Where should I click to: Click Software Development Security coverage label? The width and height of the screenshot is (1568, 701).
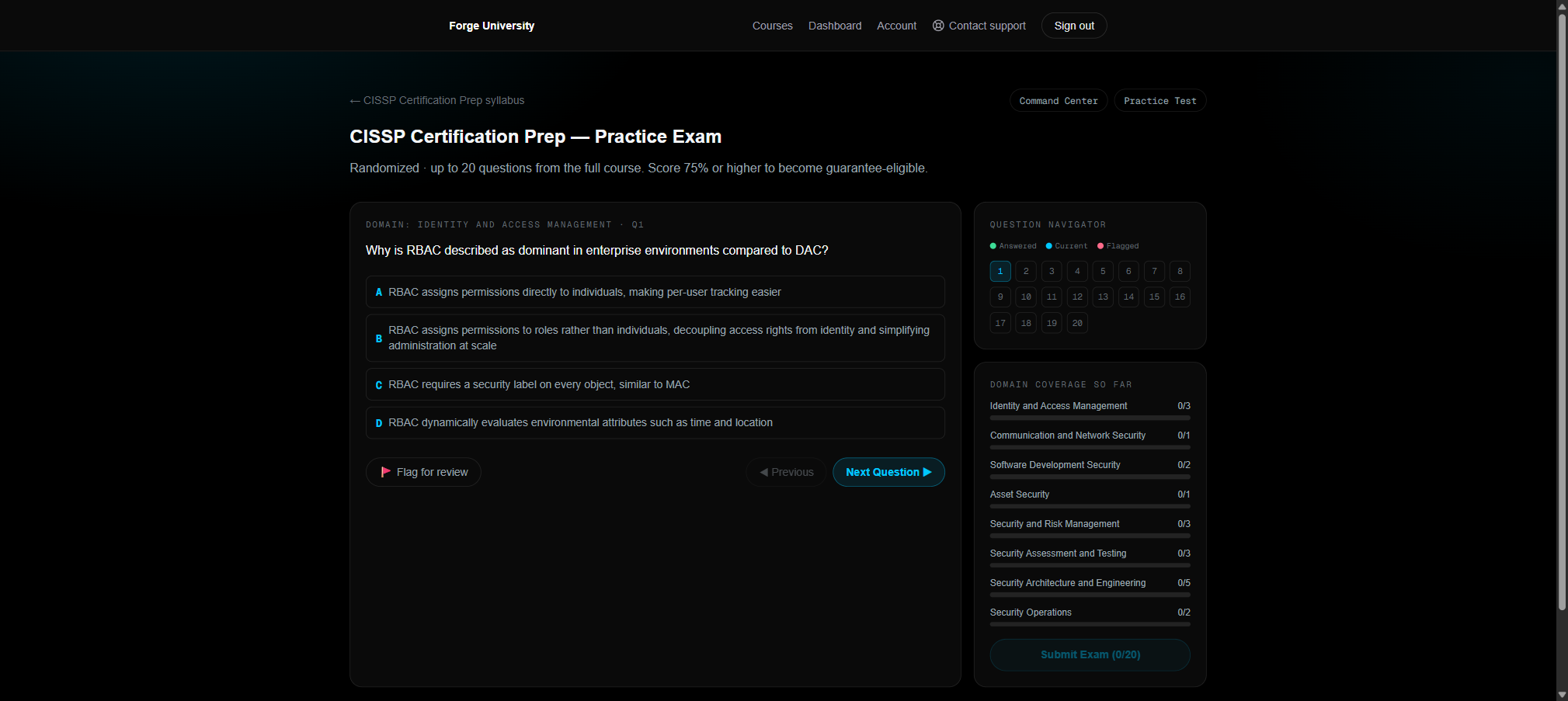1055,465
